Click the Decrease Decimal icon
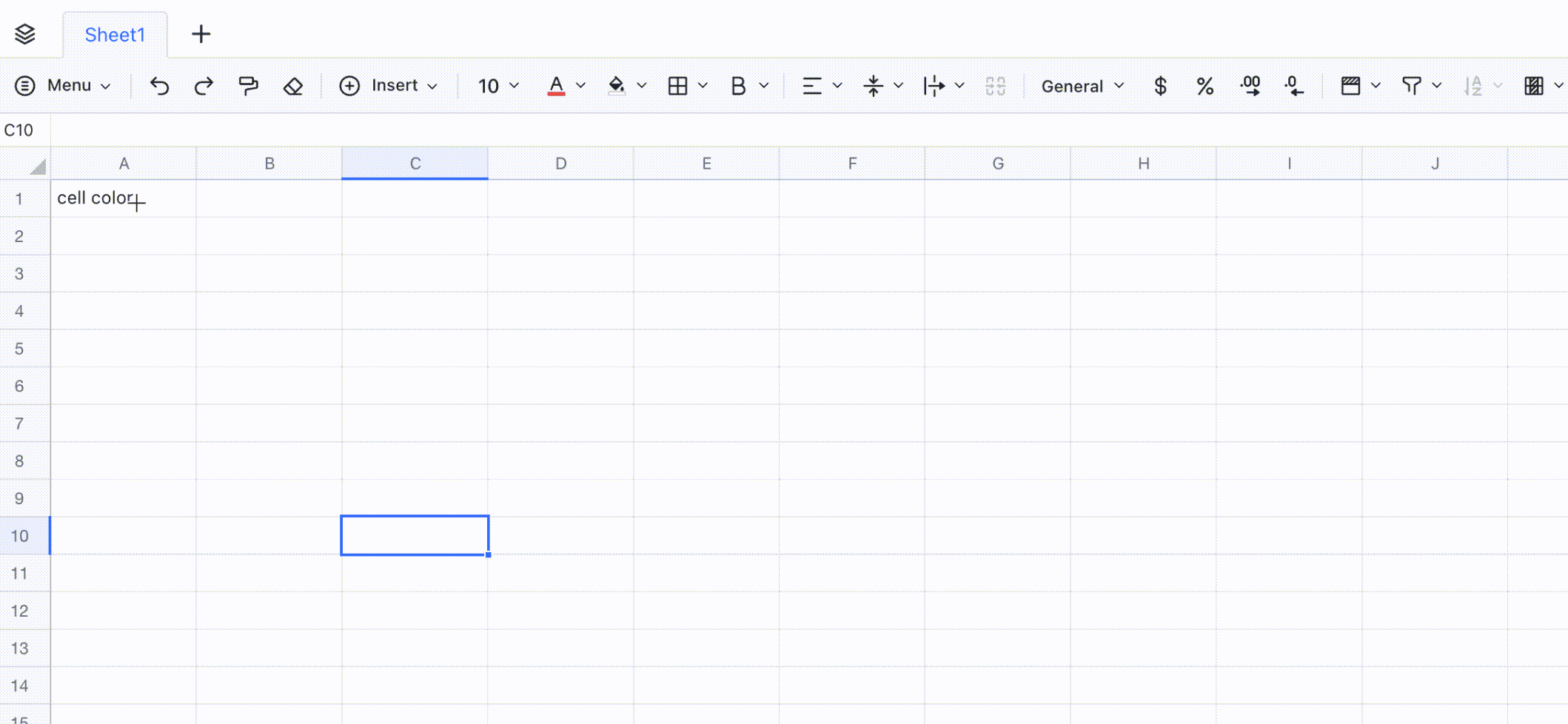The image size is (1568, 724). click(x=1294, y=86)
